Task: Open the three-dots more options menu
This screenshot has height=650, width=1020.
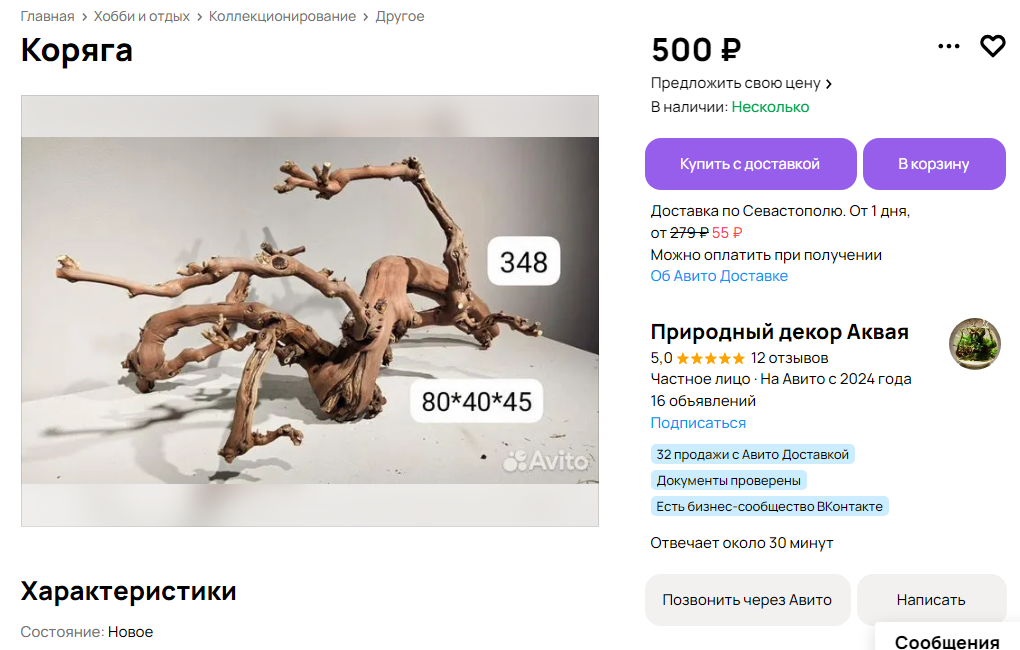Action: coord(948,46)
